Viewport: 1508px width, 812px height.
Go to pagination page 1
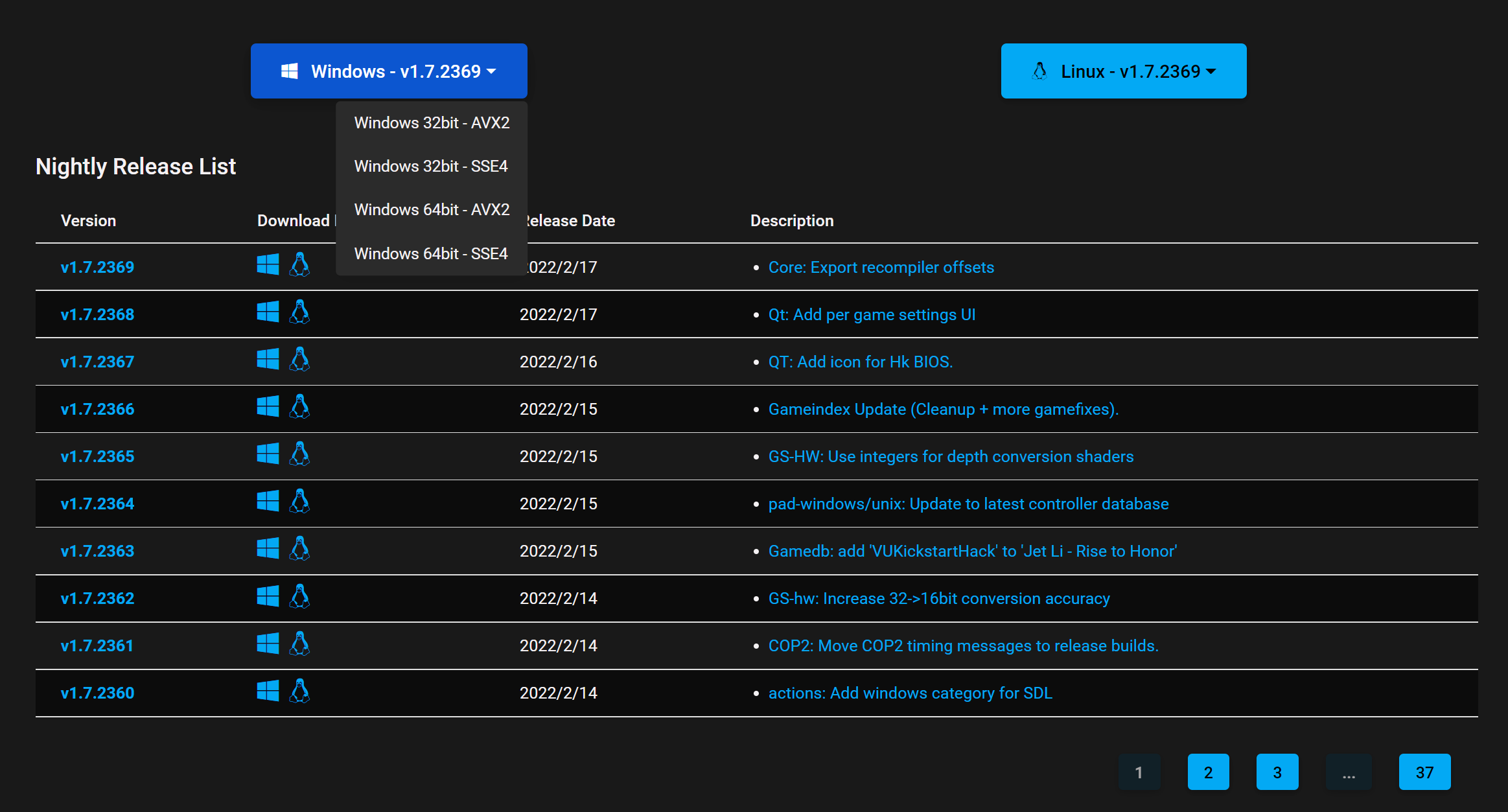click(x=1139, y=772)
